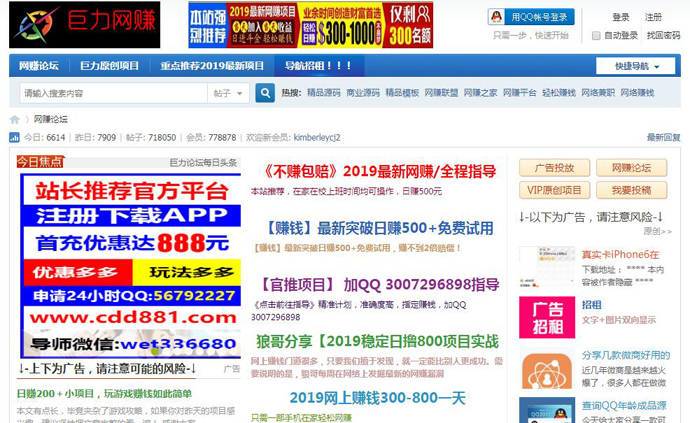Screen dimensions: 690x423
Task: Toggle the 自动登录 checkbox
Action: point(597,35)
